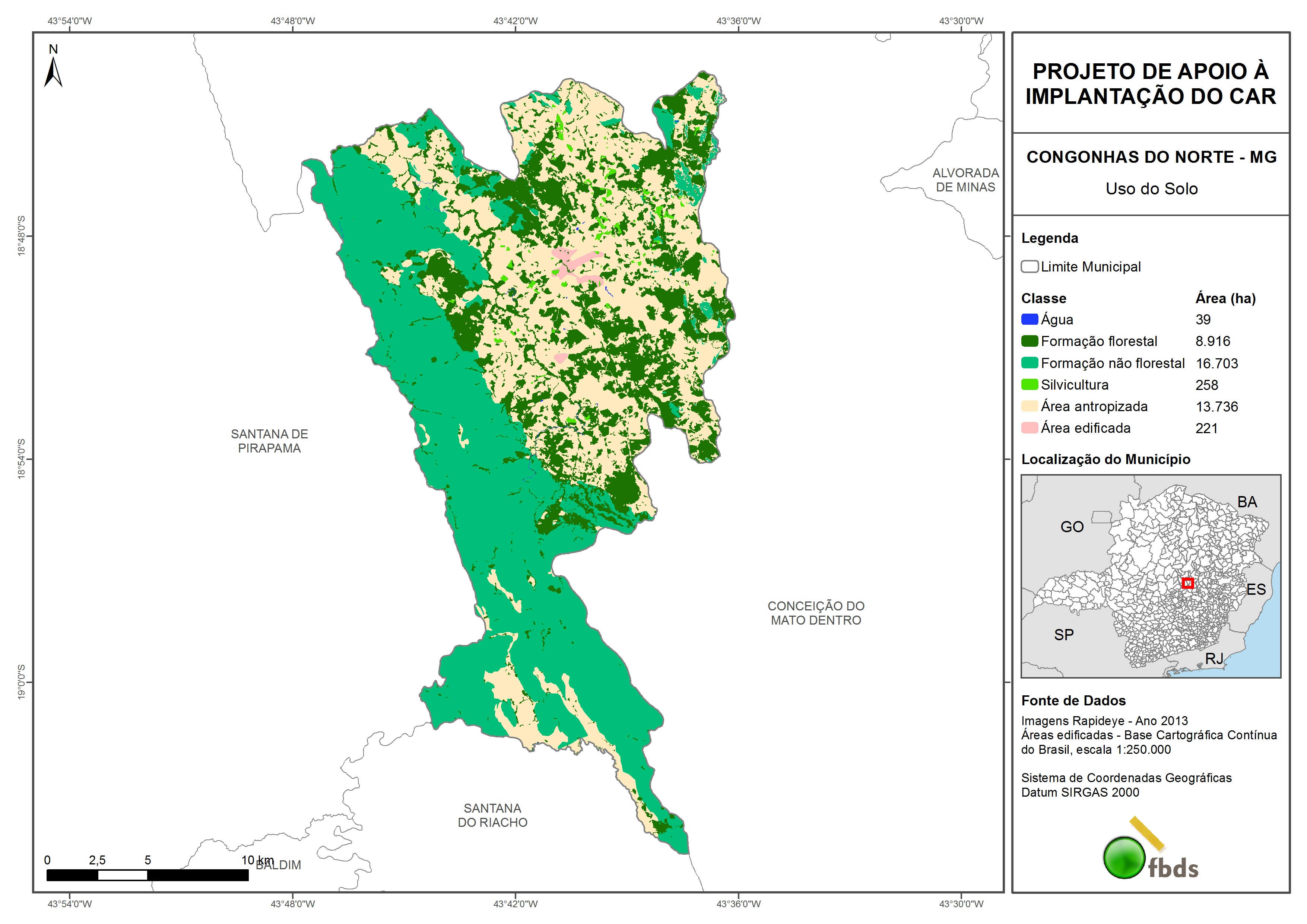Screen dimensions: 1307x924
Task: Click the Limite Municipal legend symbol
Action: click(1029, 266)
